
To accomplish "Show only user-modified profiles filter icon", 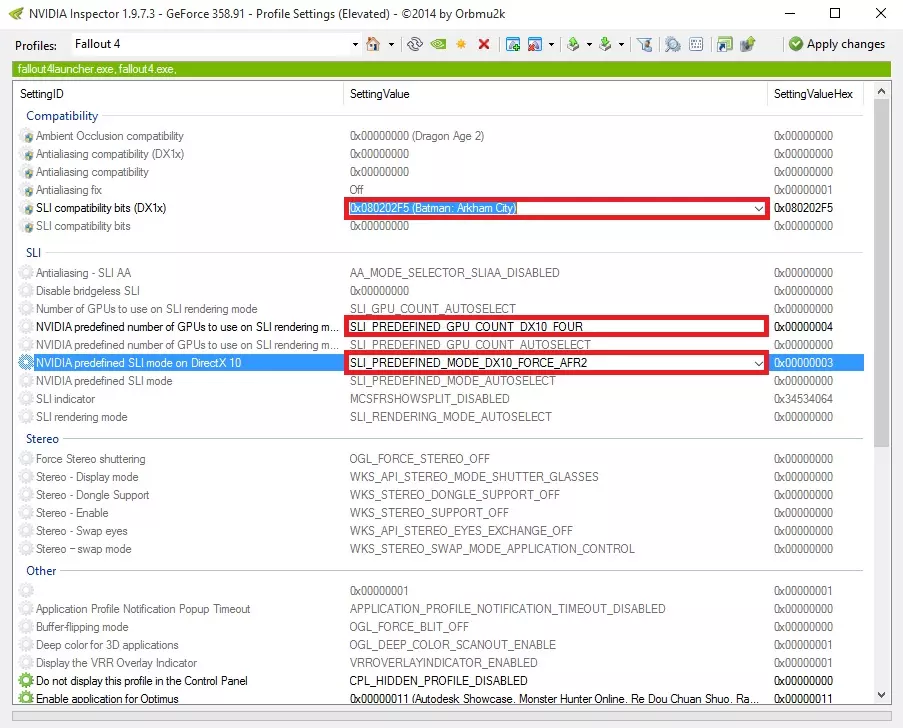I will [645, 44].
